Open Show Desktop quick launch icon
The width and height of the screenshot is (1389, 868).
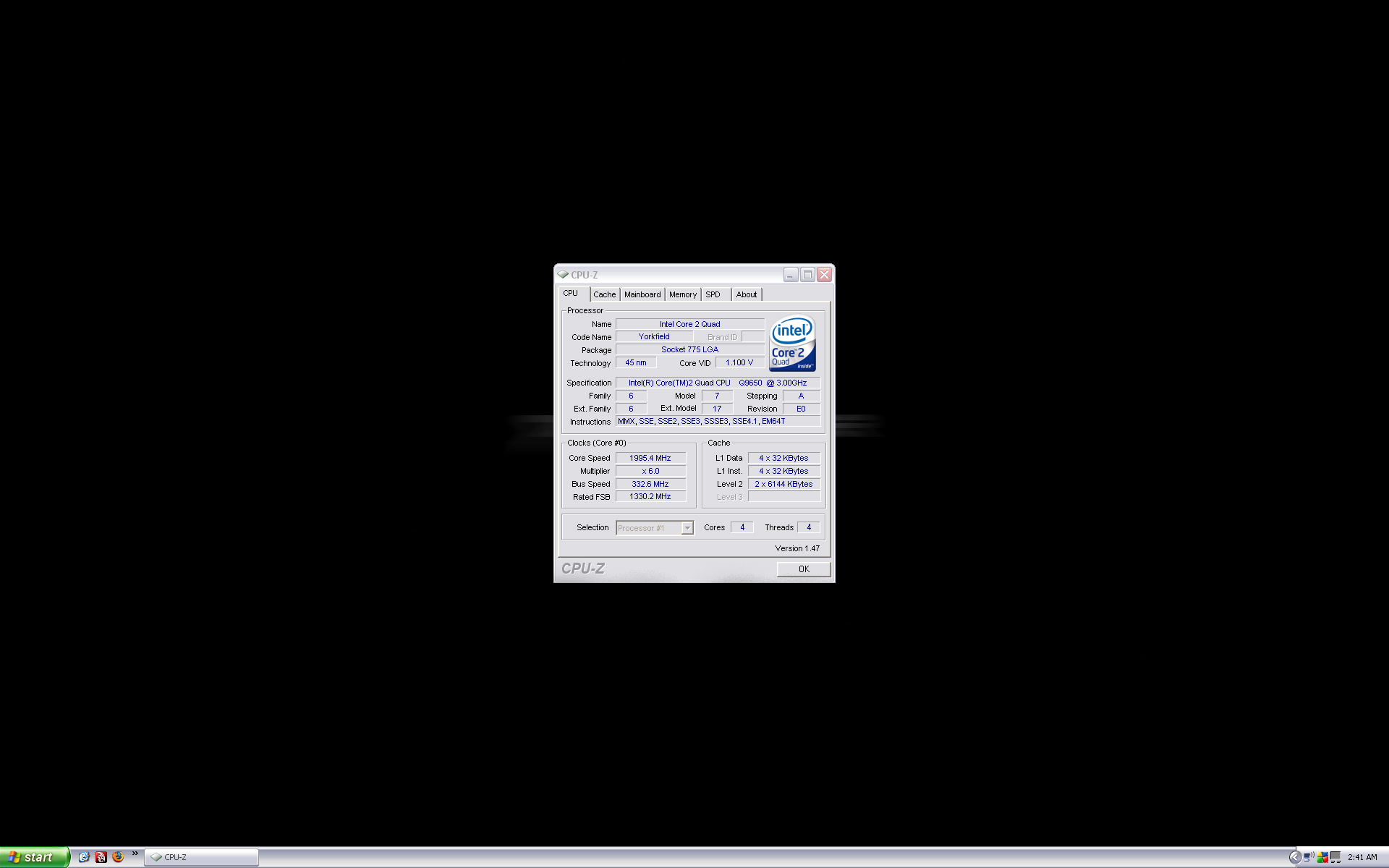84,857
